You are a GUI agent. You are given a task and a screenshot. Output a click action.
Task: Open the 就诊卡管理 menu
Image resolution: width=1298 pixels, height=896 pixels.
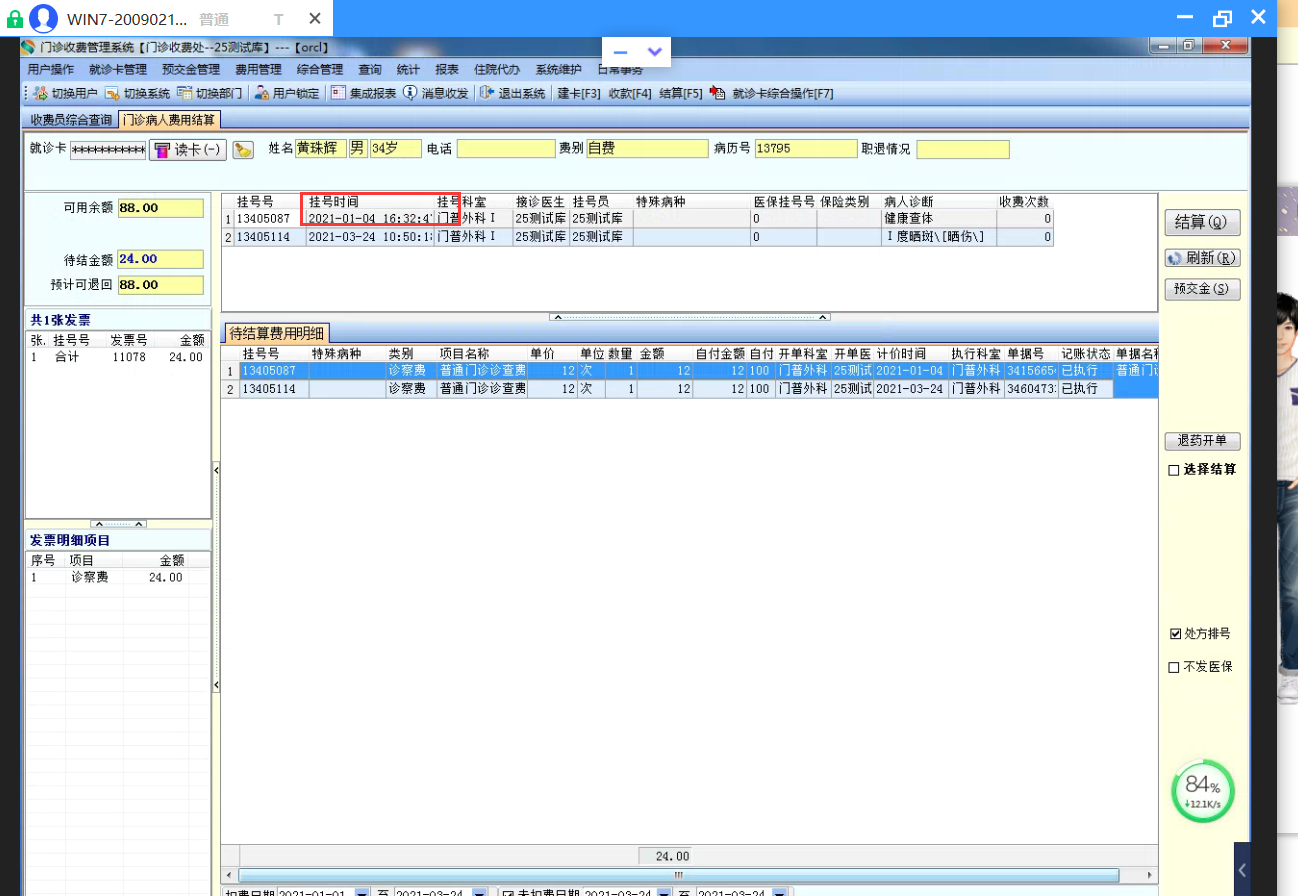(x=118, y=70)
